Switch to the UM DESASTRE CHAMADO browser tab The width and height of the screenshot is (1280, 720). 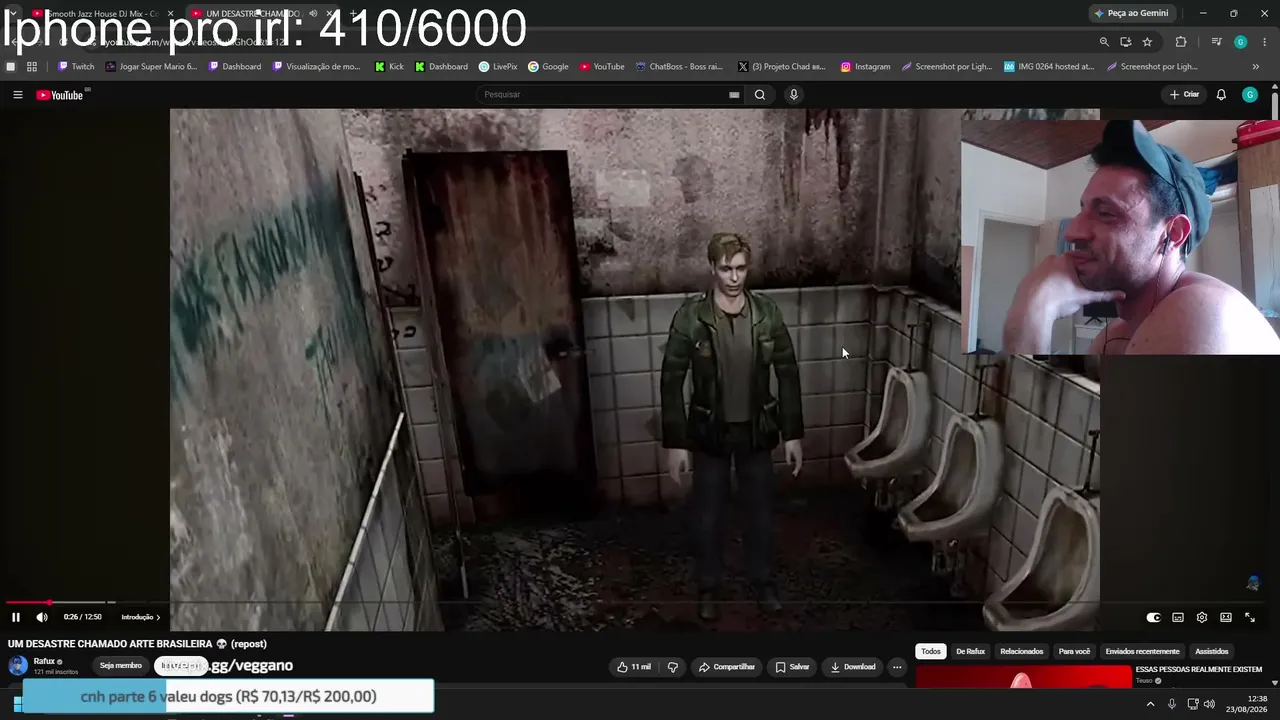262,14
